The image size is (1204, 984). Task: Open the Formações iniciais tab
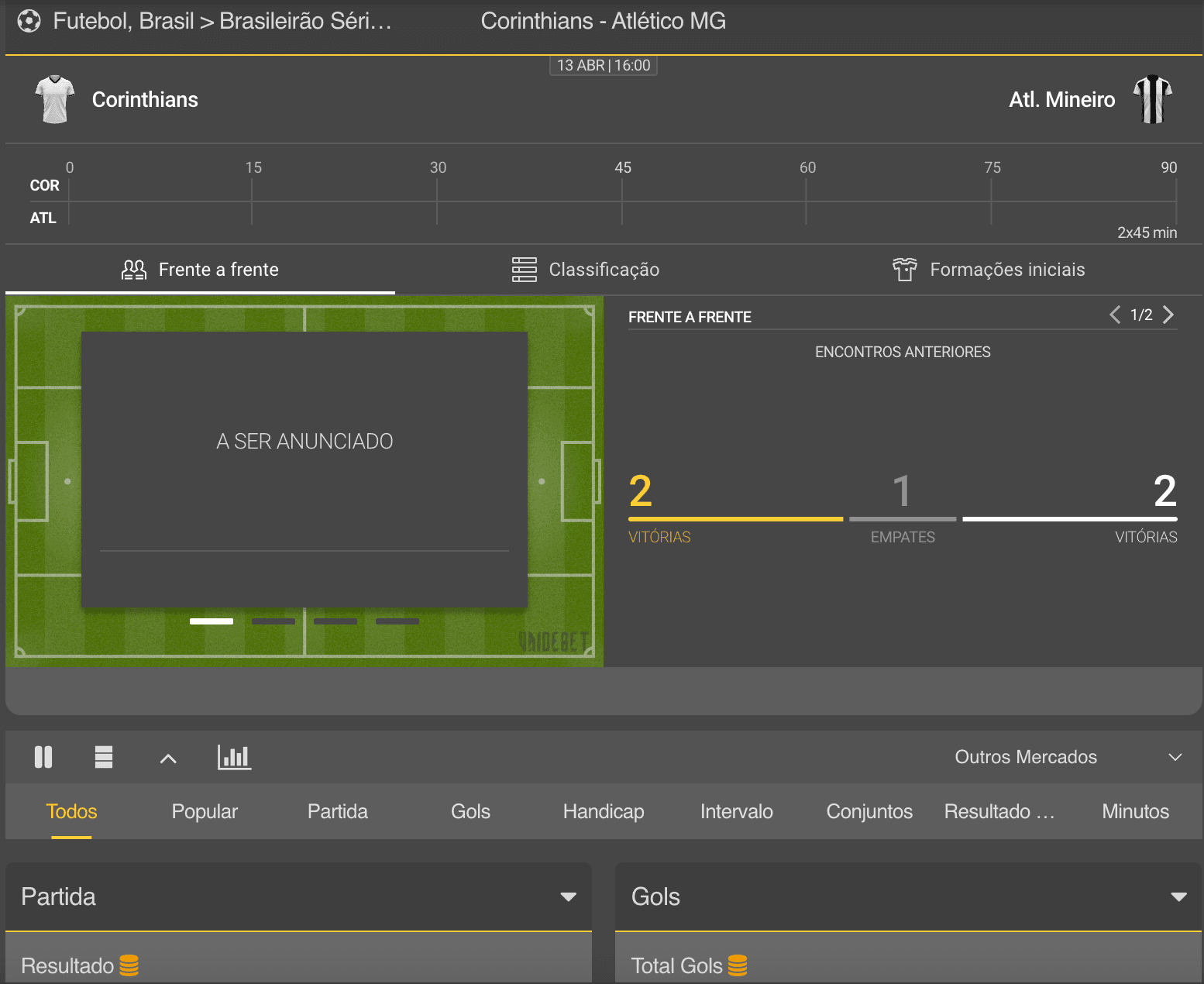pos(989,270)
